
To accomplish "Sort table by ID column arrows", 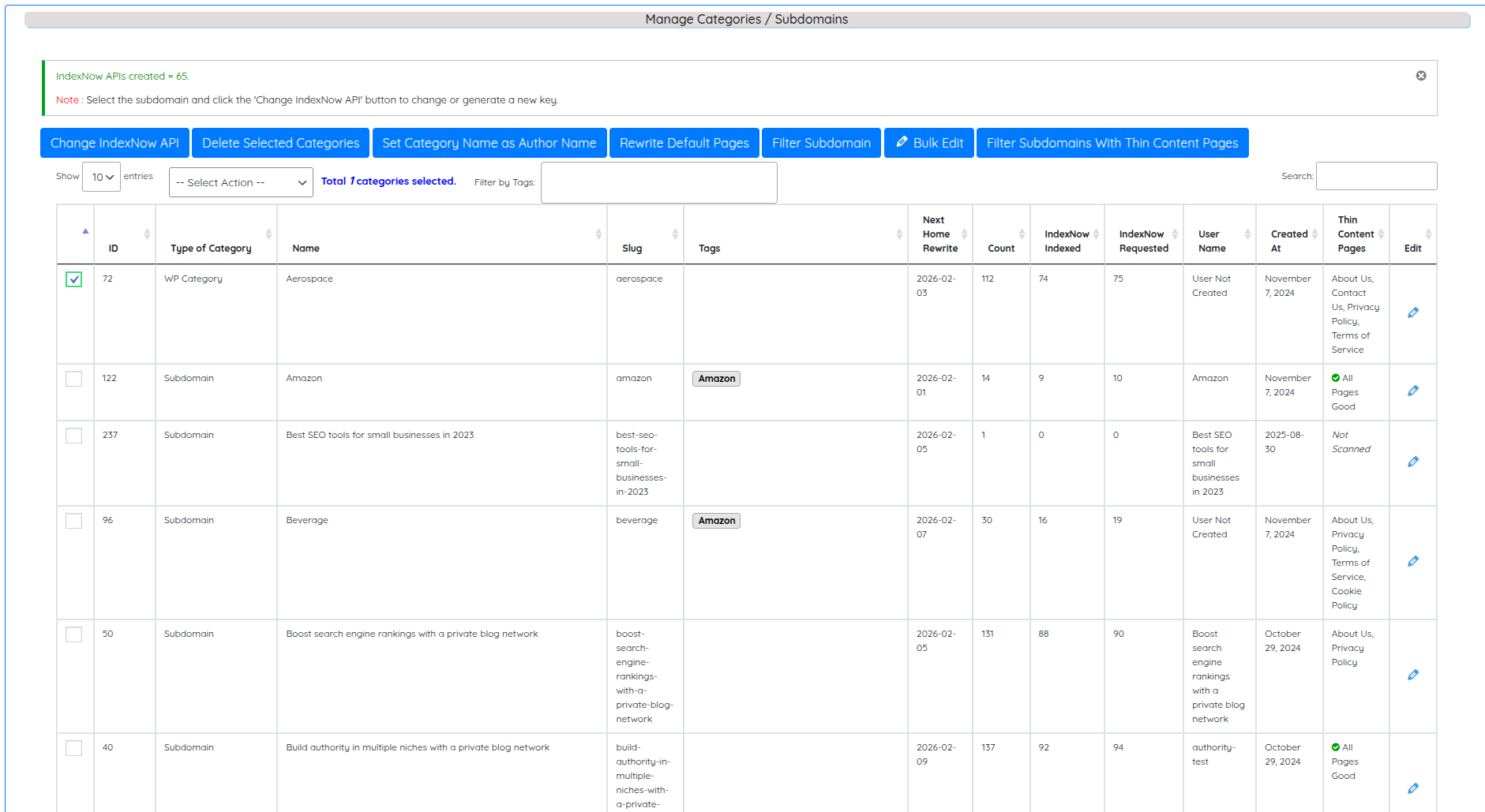I will [147, 234].
